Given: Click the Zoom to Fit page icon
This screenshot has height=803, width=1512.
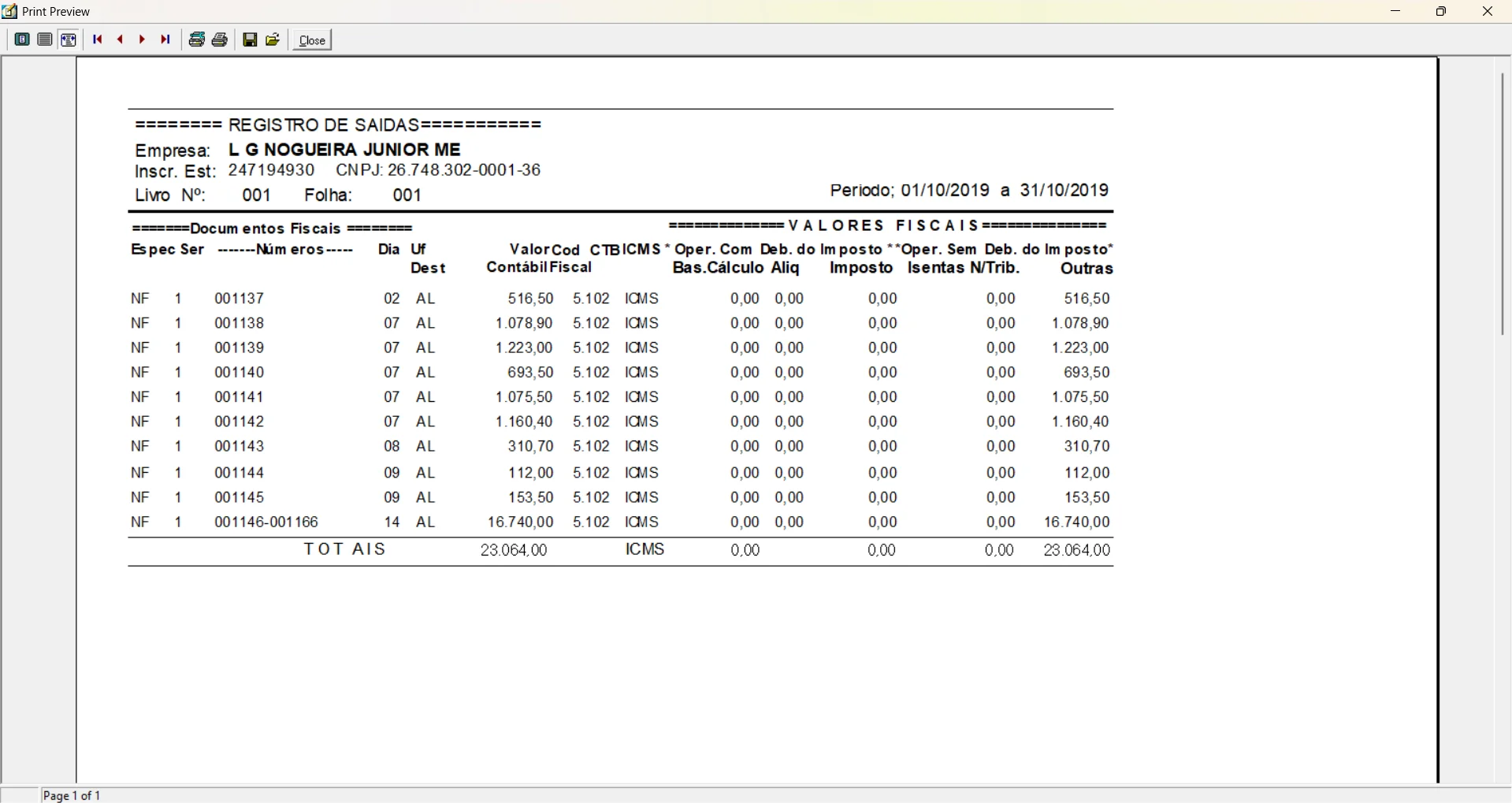Looking at the screenshot, I should click(x=22, y=40).
